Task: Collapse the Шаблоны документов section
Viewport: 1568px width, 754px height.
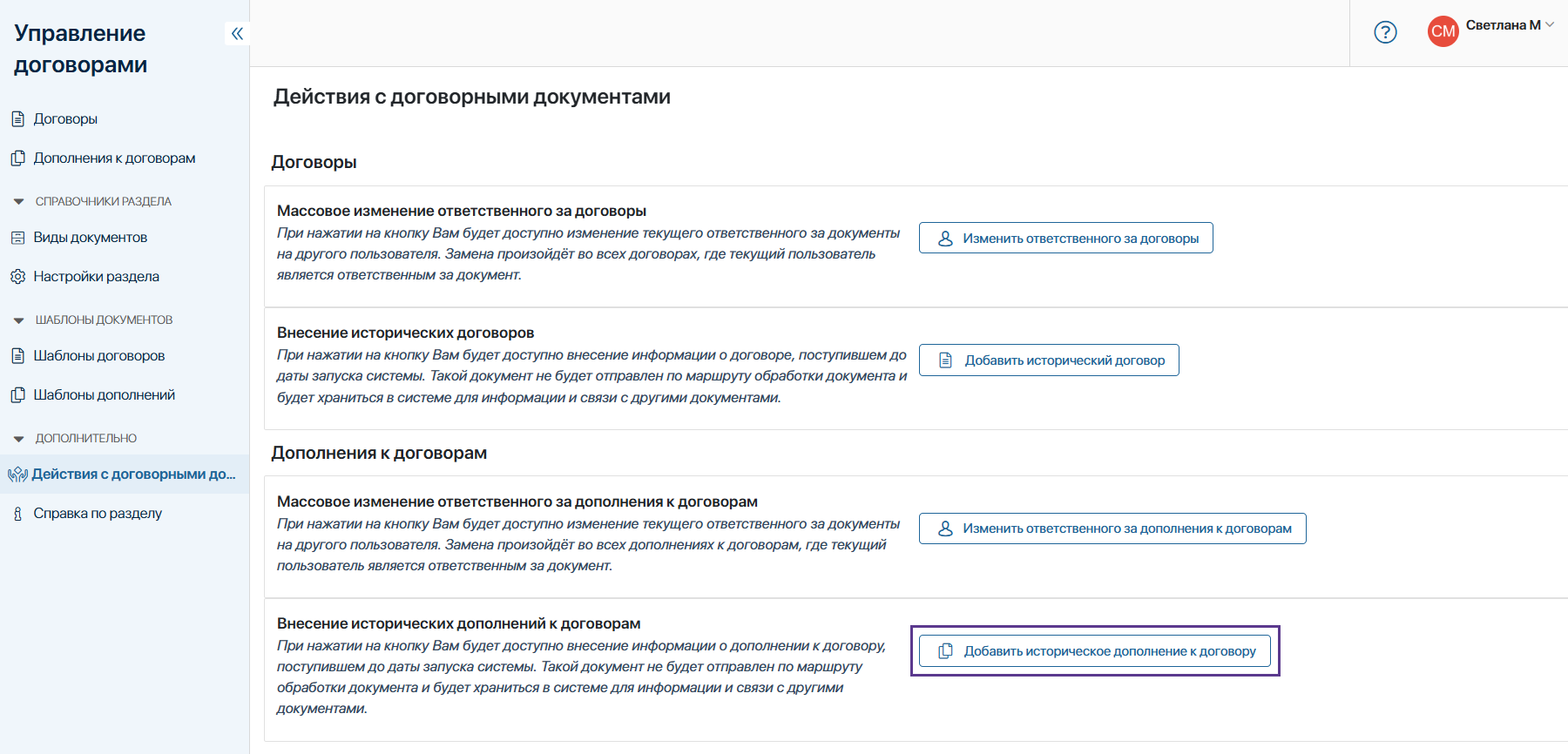Action: 19,320
